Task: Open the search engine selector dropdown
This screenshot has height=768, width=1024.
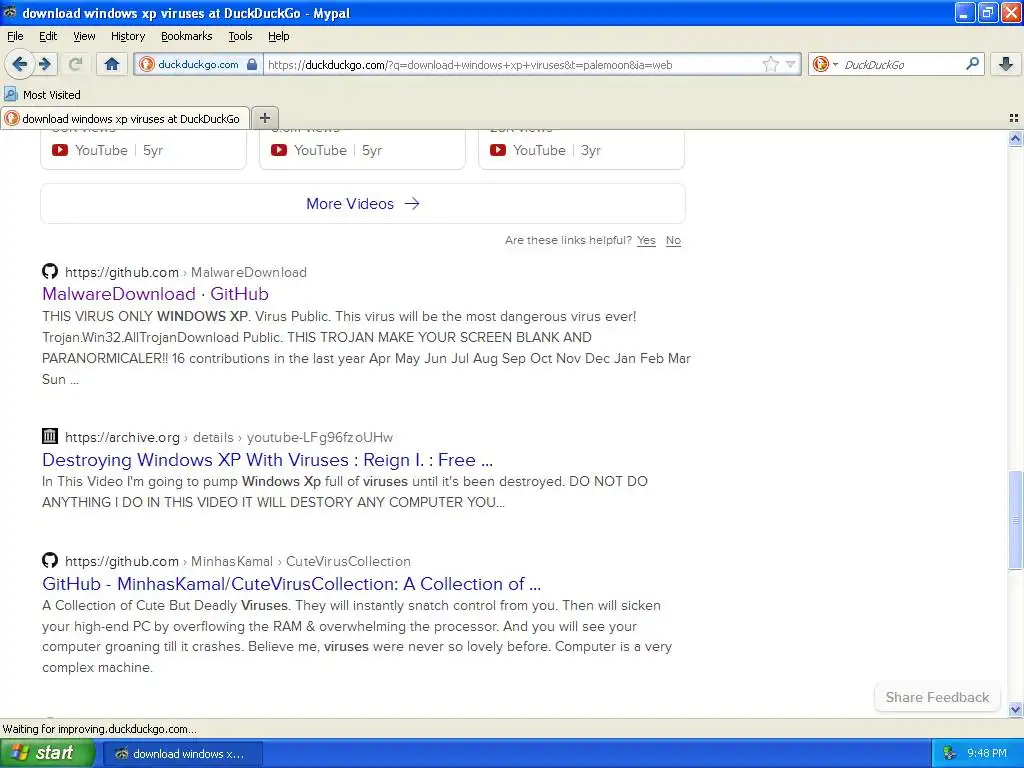Action: (825, 64)
